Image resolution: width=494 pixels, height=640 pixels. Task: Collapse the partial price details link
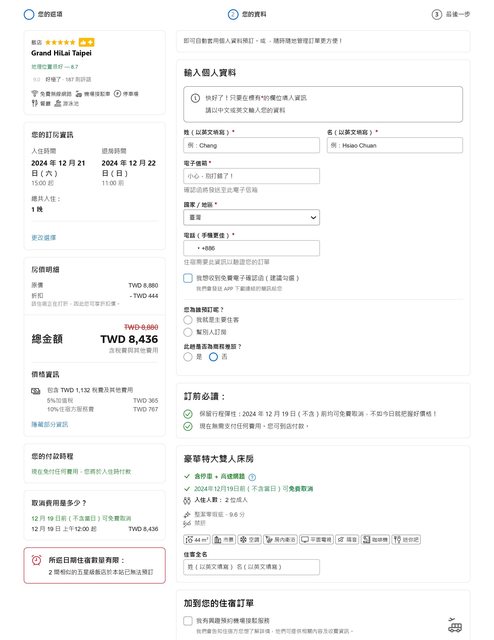click(50, 424)
